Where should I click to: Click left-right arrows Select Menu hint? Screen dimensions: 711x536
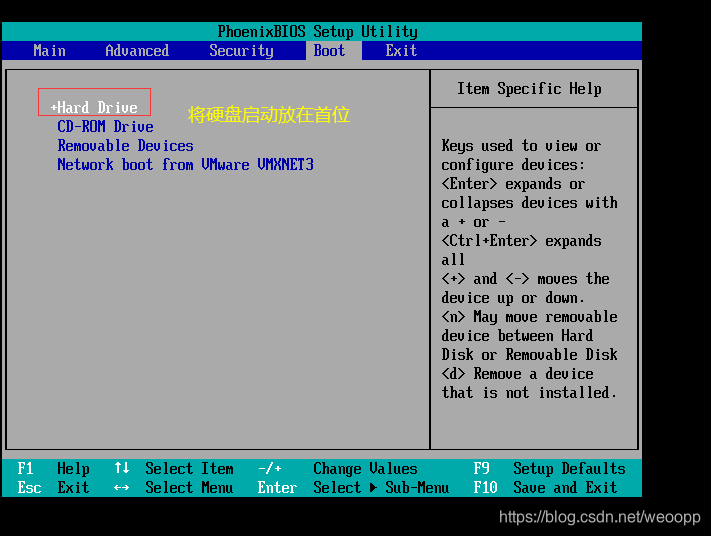(174, 487)
